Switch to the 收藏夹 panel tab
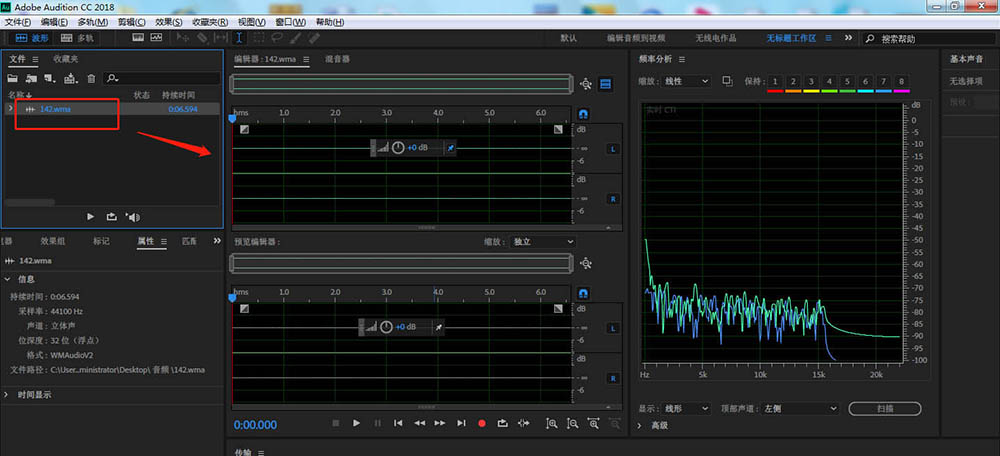Image resolution: width=1000 pixels, height=456 pixels. pos(66,59)
